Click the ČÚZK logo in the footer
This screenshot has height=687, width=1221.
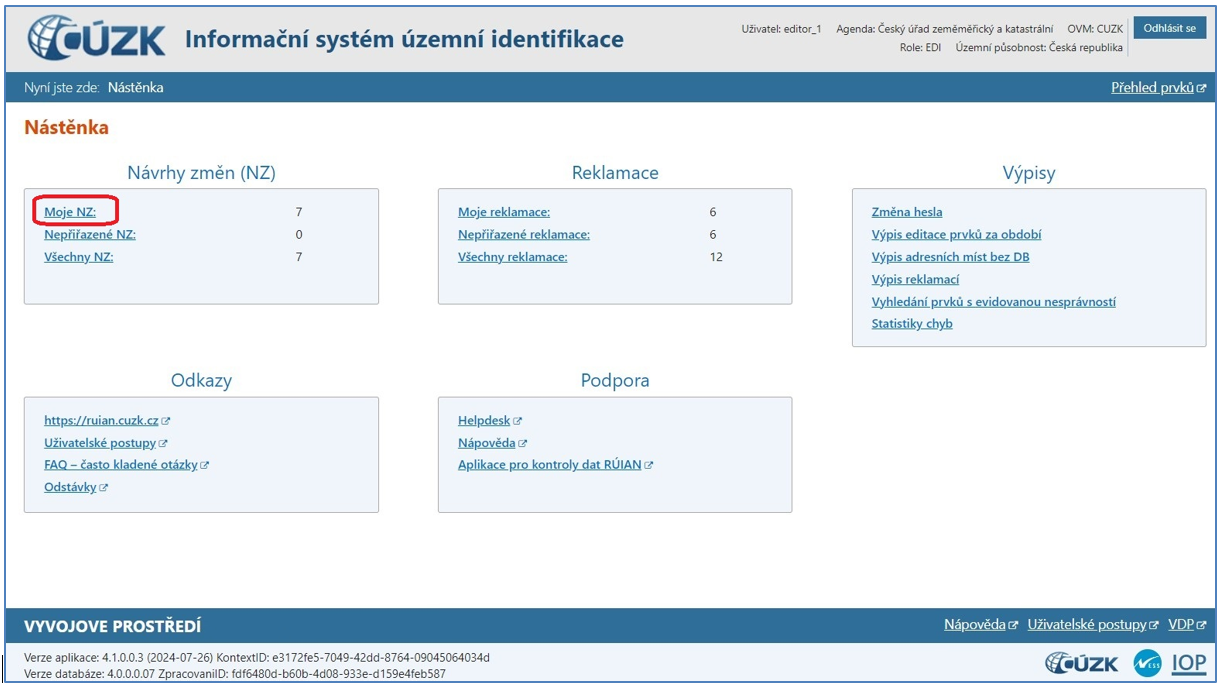coord(1082,662)
